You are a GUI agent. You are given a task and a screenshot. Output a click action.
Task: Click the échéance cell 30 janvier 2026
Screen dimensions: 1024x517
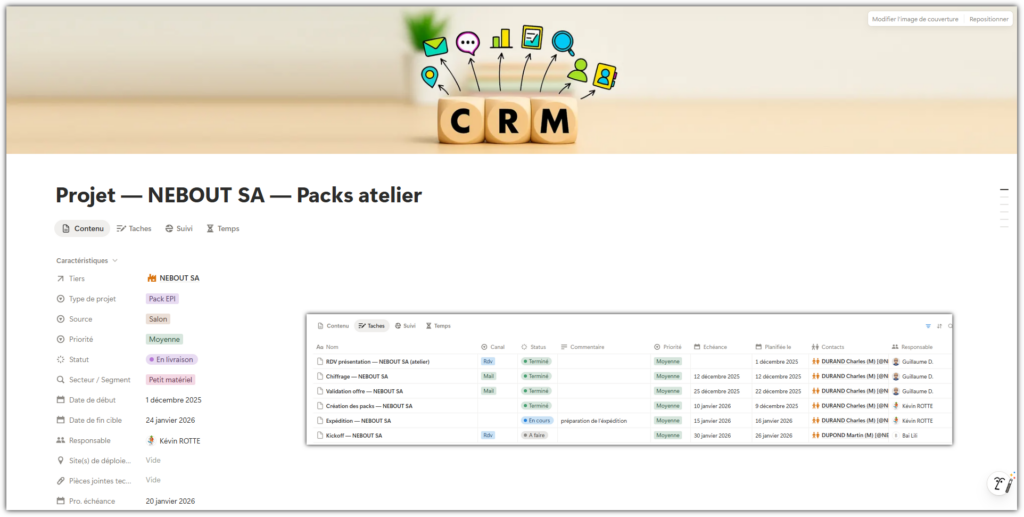click(x=712, y=435)
